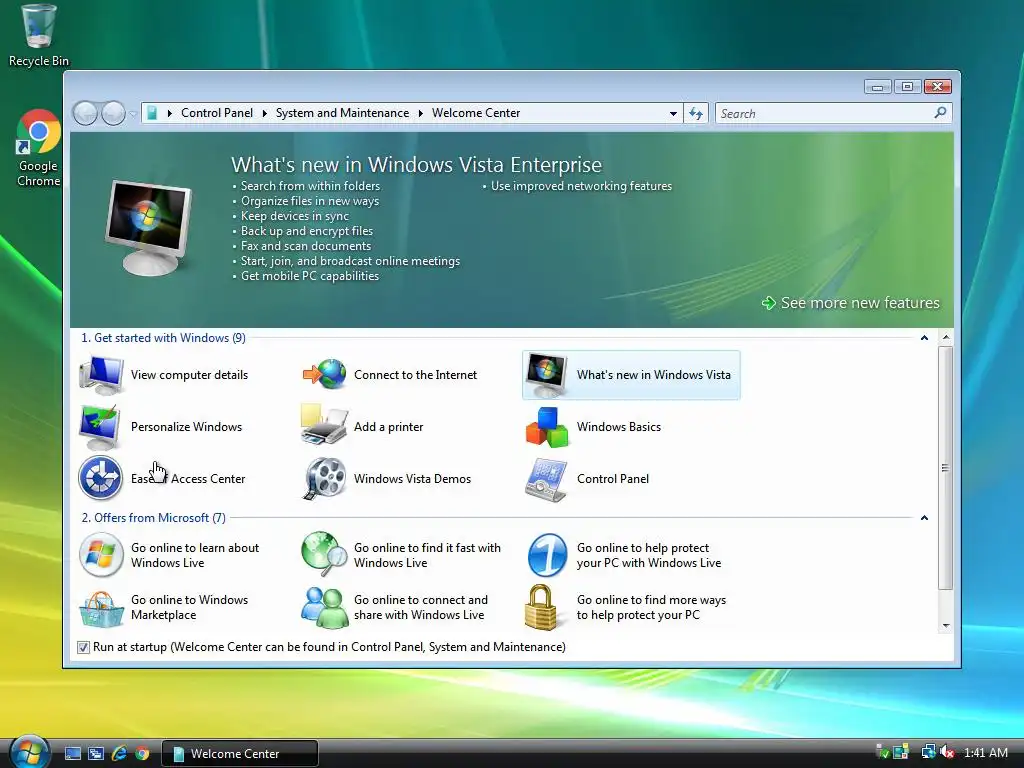The image size is (1024, 768).
Task: Click vertical scrollbar down arrow
Action: (x=946, y=626)
